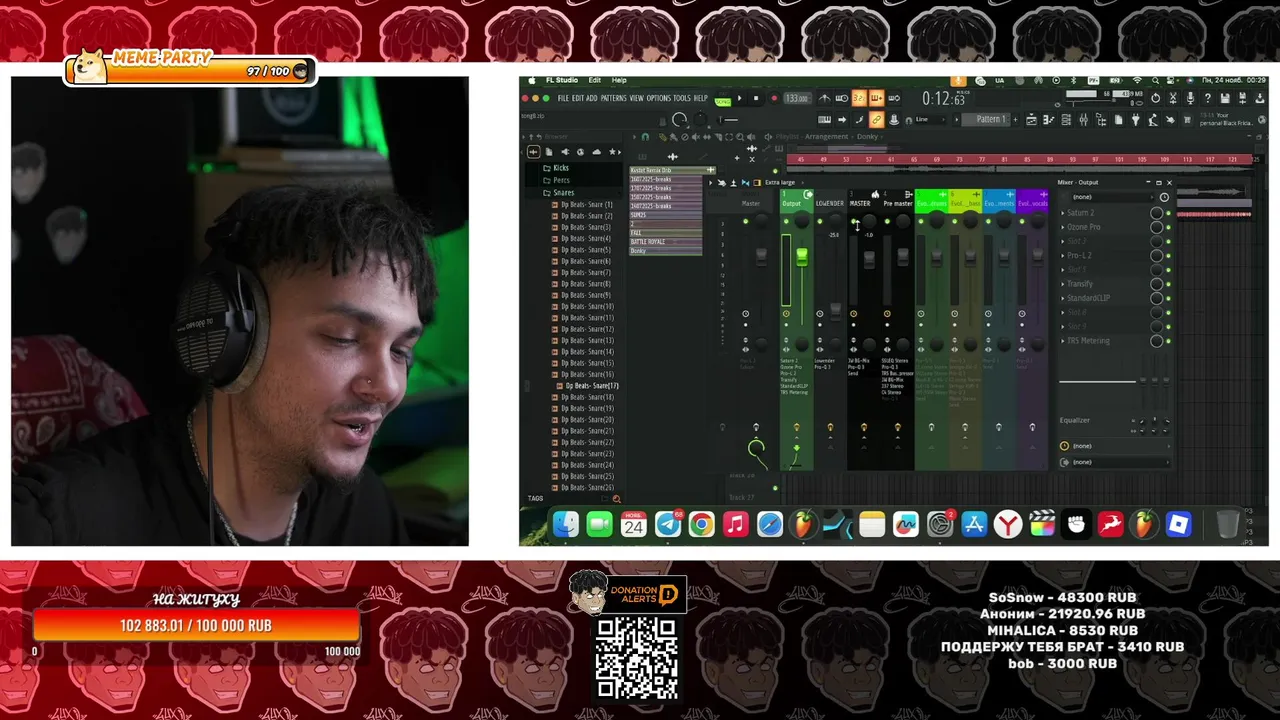Image resolution: width=1280 pixels, height=720 pixels.
Task: Click the browser cloud icon
Action: [596, 152]
